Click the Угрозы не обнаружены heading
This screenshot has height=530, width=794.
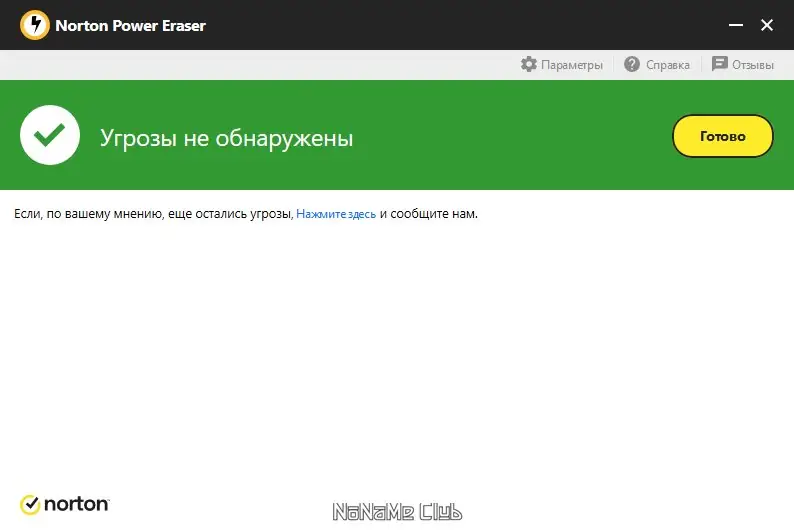pyautogui.click(x=226, y=138)
